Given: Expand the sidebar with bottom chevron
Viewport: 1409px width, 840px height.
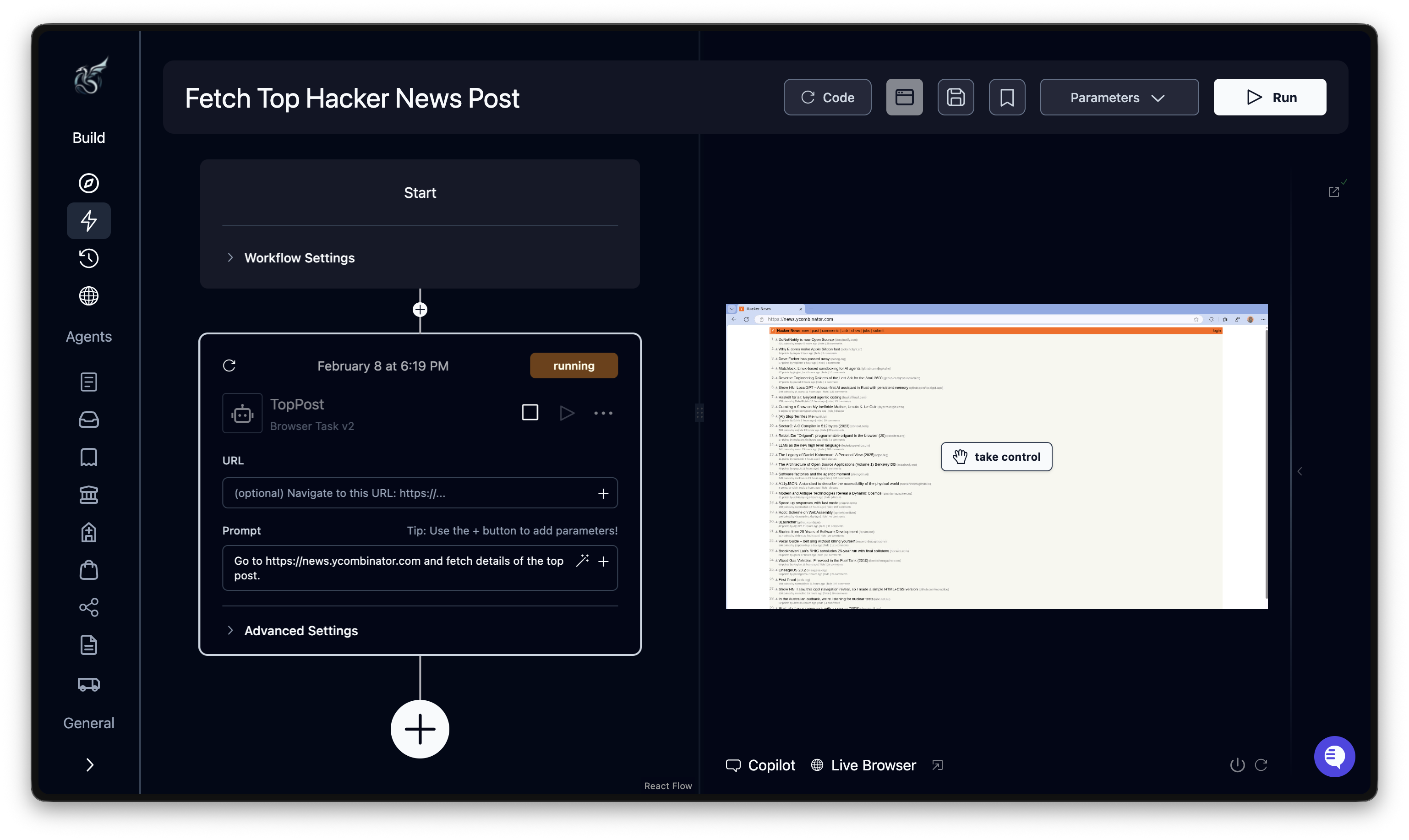Looking at the screenshot, I should point(89,765).
